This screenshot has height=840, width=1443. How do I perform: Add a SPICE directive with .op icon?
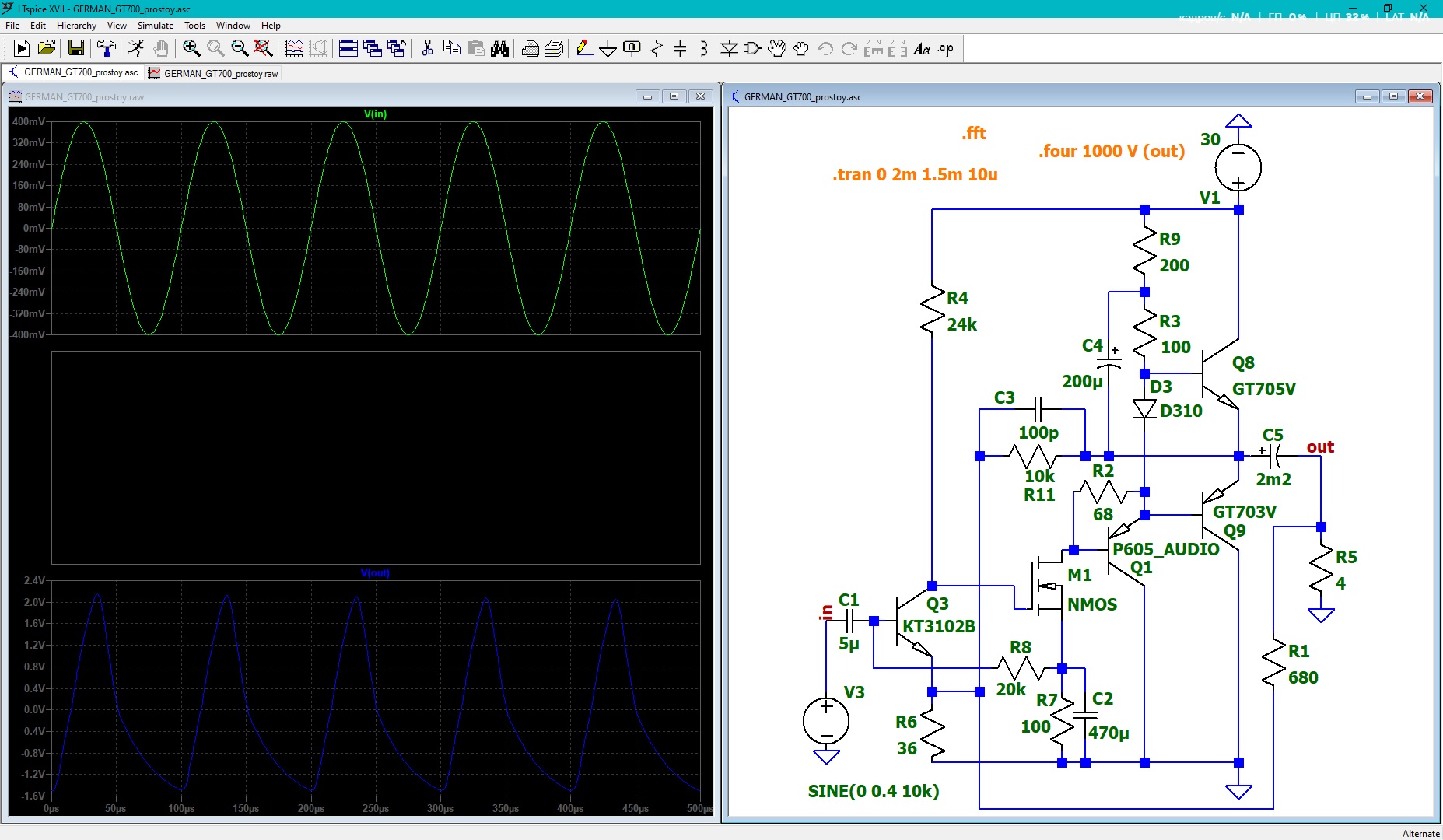[x=946, y=49]
